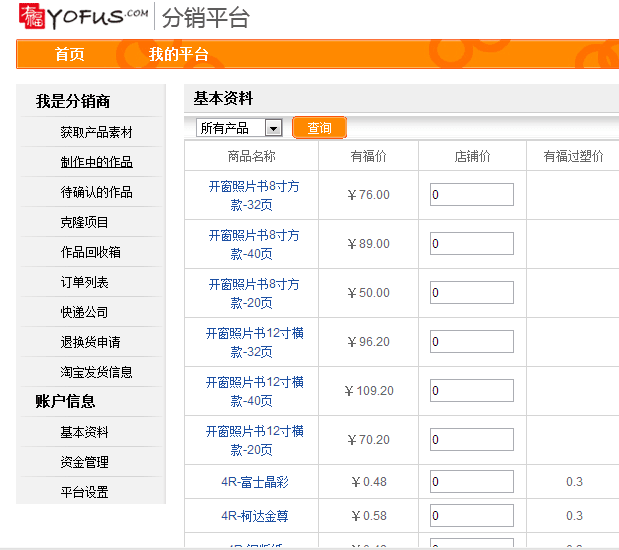Open 作品回收箱 sidebar link
The width and height of the screenshot is (619, 550).
pos(90,252)
